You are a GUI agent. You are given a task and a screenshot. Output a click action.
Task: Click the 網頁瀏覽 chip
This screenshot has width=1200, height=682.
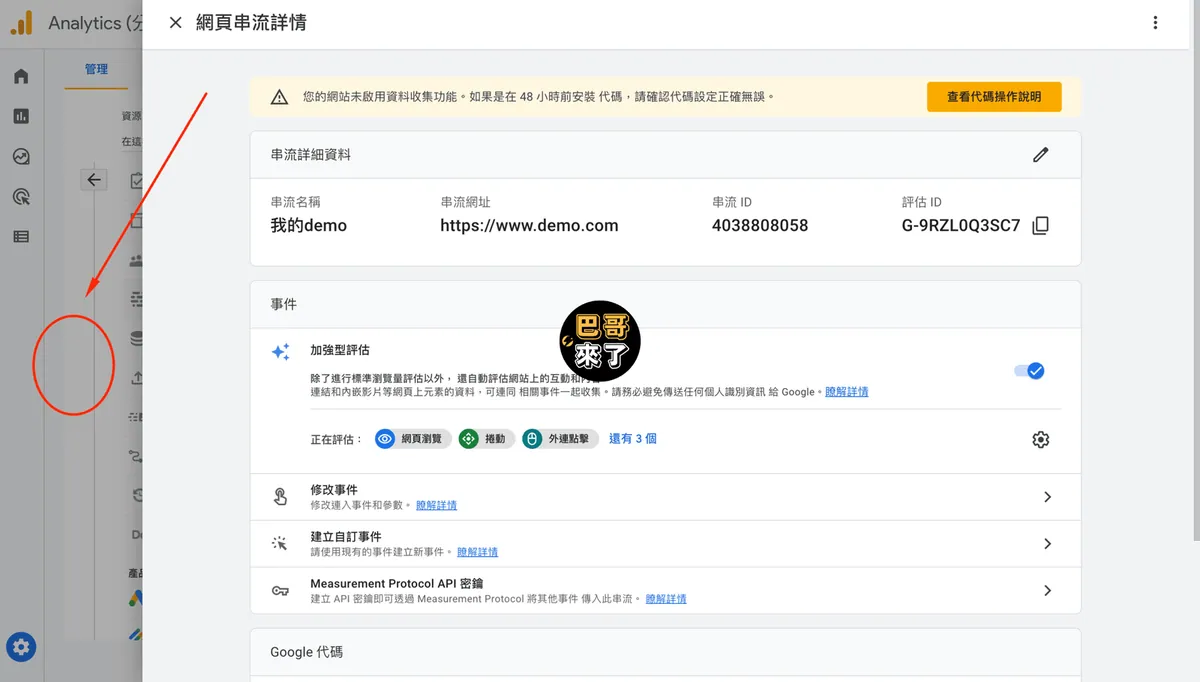coord(413,439)
